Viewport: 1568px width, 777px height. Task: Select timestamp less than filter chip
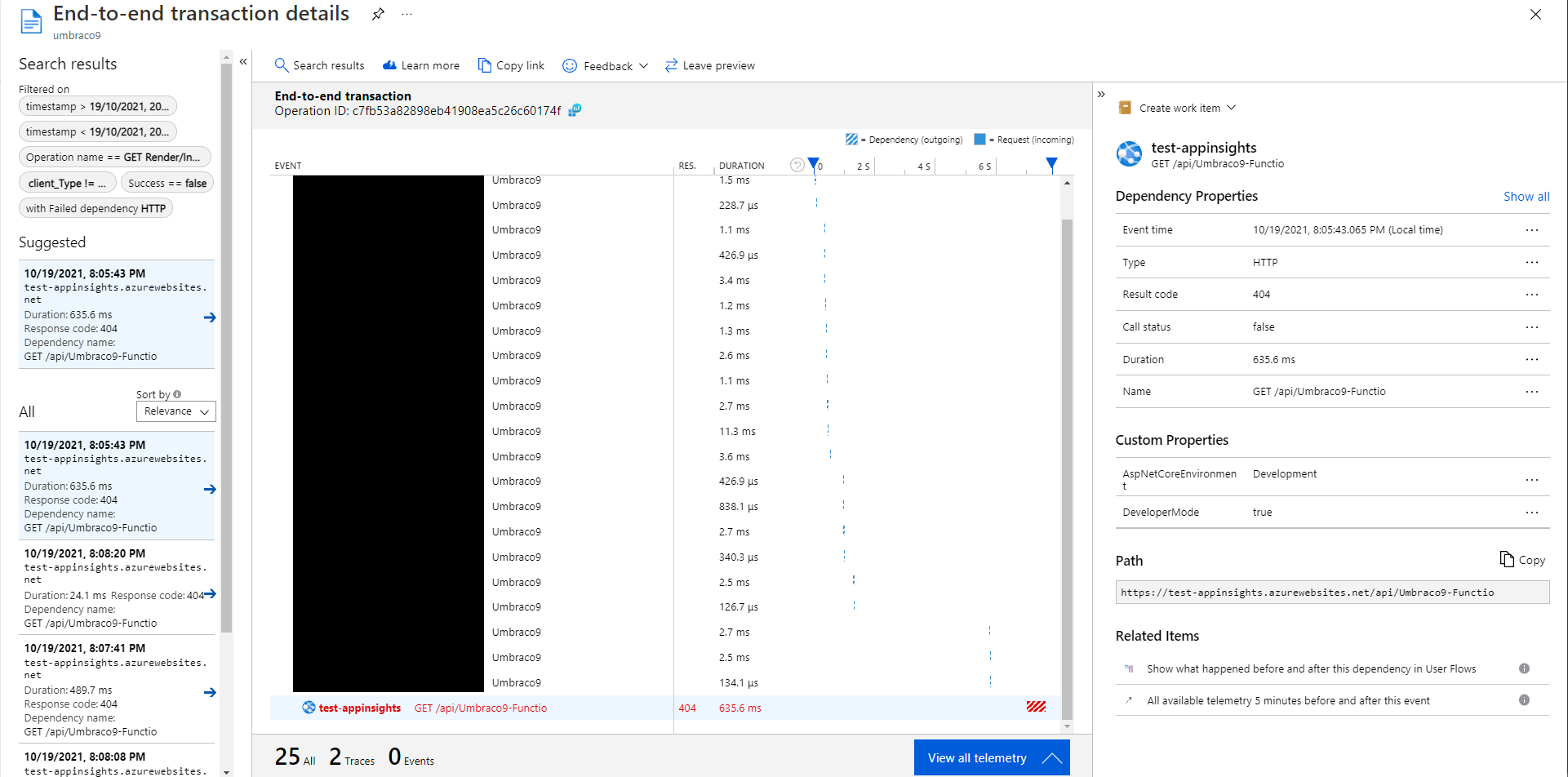pyautogui.click(x=97, y=131)
